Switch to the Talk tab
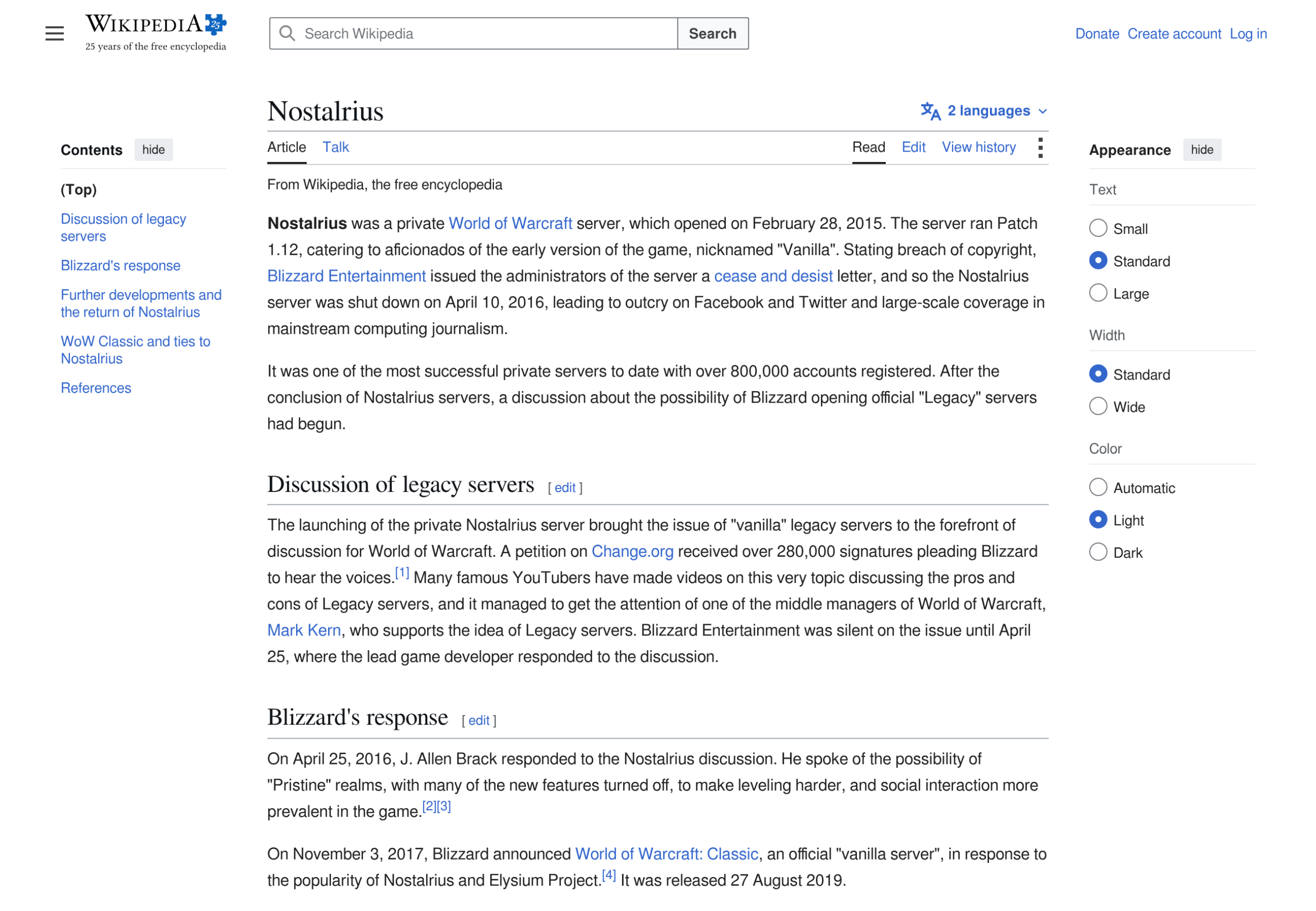Screen dimensions: 1316x911 tap(336, 147)
